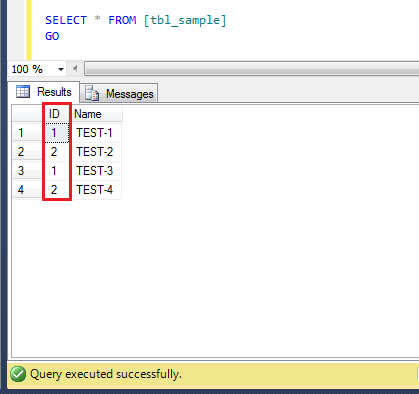The width and height of the screenshot is (419, 394).
Task: Click the Results grid icon
Action: point(23,91)
